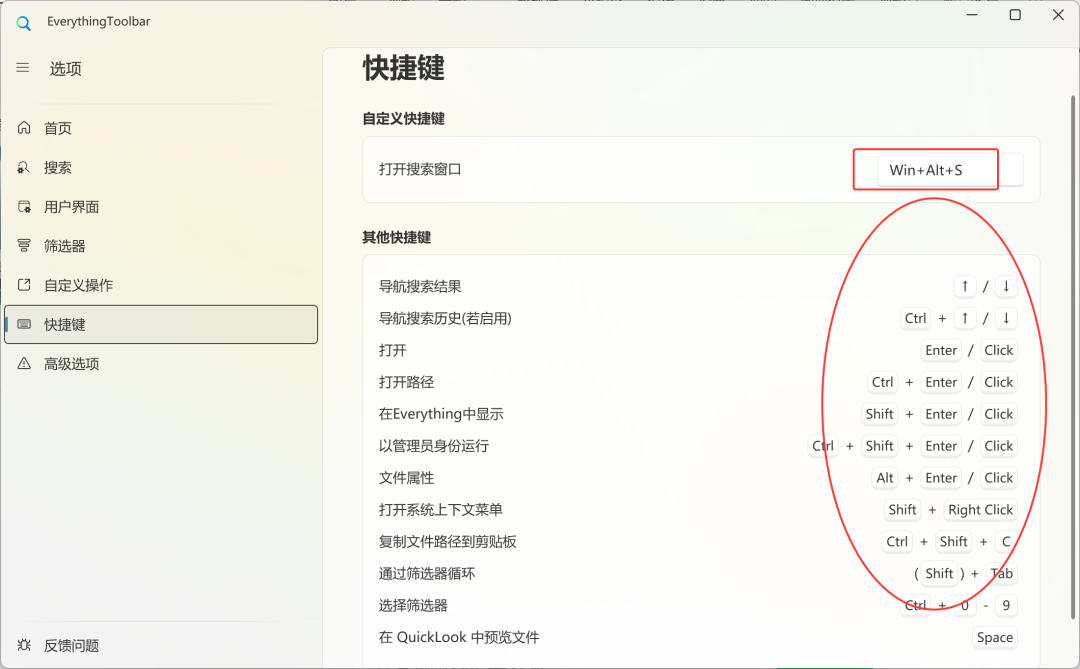Image resolution: width=1080 pixels, height=669 pixels.
Task: Maximize the EverythingToolbar window
Action: pyautogui.click(x=1015, y=15)
